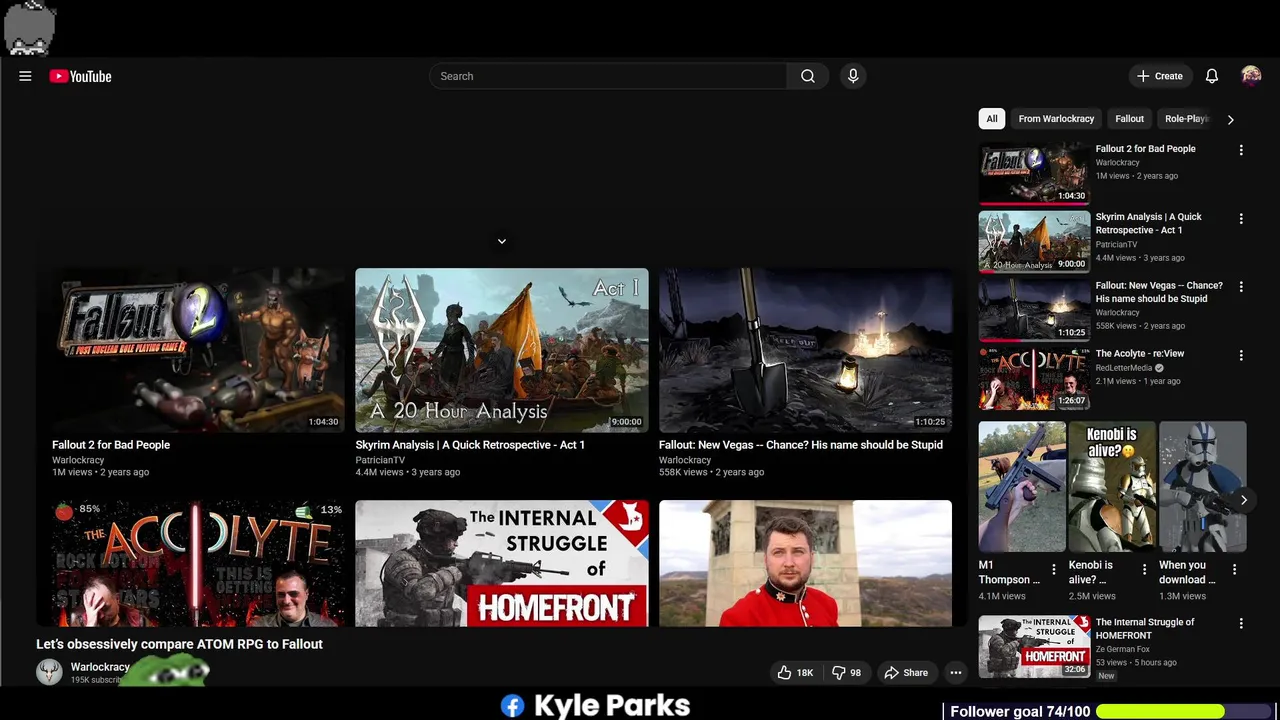Click sidebar title Skyrim Analysis Quick Retrospective
The width and height of the screenshot is (1280, 720).
click(x=1148, y=223)
